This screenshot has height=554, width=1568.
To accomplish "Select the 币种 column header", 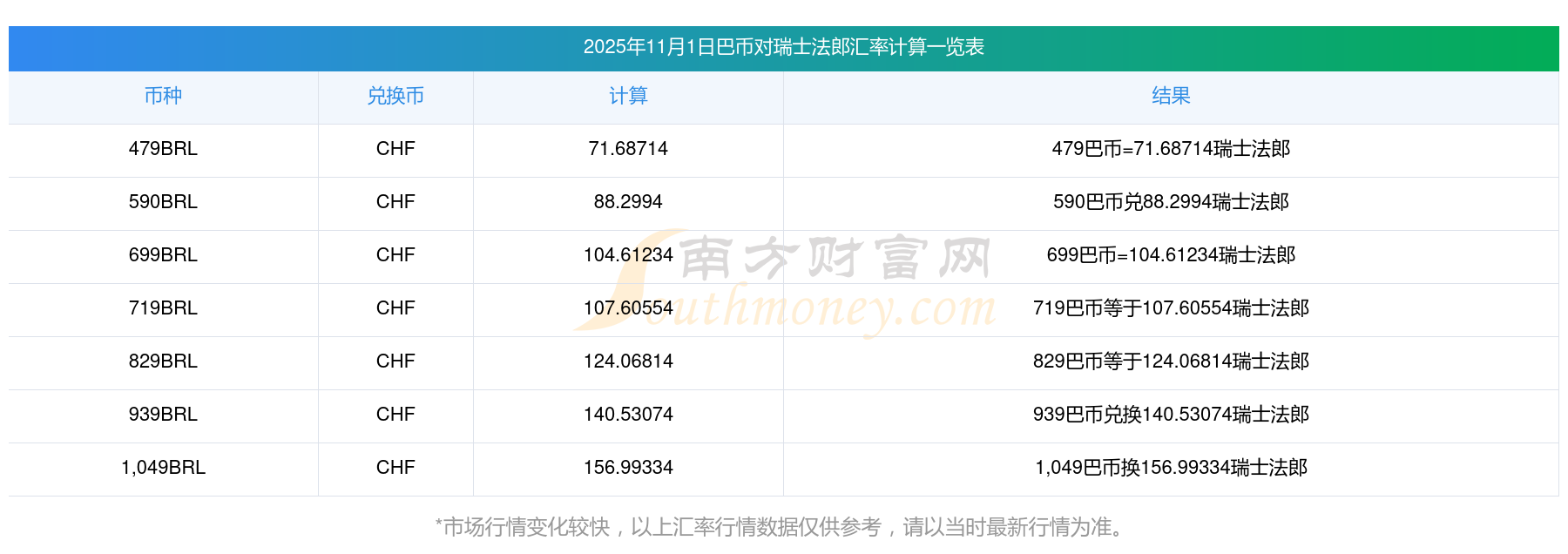I will pos(163,96).
